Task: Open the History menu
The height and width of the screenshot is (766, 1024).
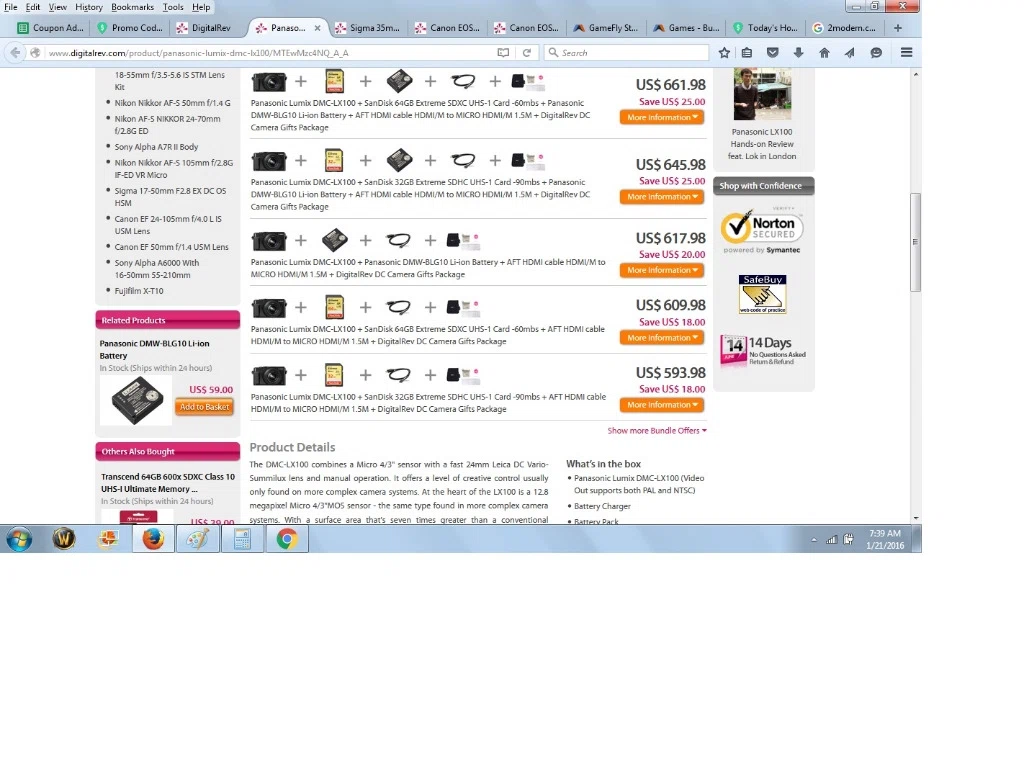Action: (x=89, y=7)
